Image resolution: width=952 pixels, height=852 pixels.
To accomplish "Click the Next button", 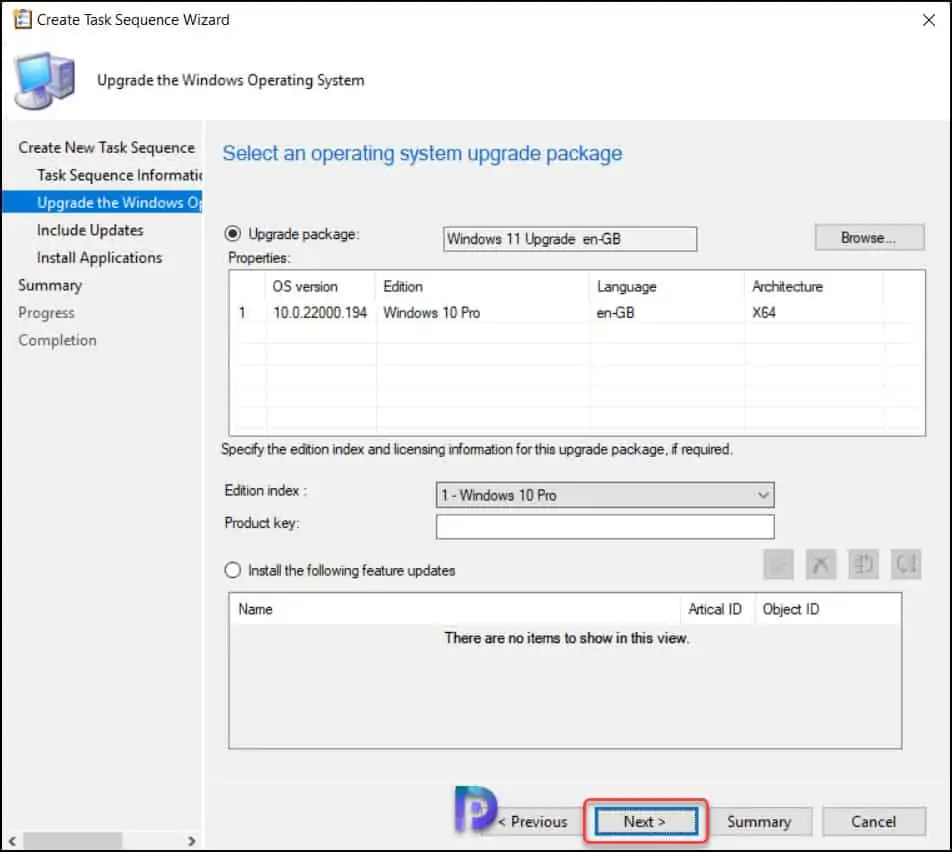I will 645,822.
